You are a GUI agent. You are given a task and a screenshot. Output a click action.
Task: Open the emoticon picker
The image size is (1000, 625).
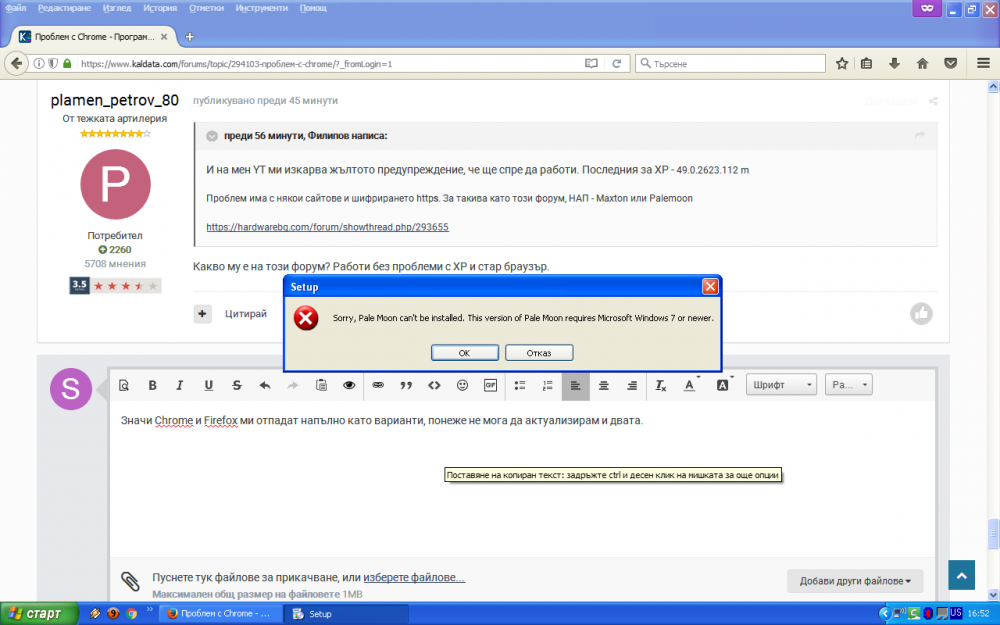[462, 385]
